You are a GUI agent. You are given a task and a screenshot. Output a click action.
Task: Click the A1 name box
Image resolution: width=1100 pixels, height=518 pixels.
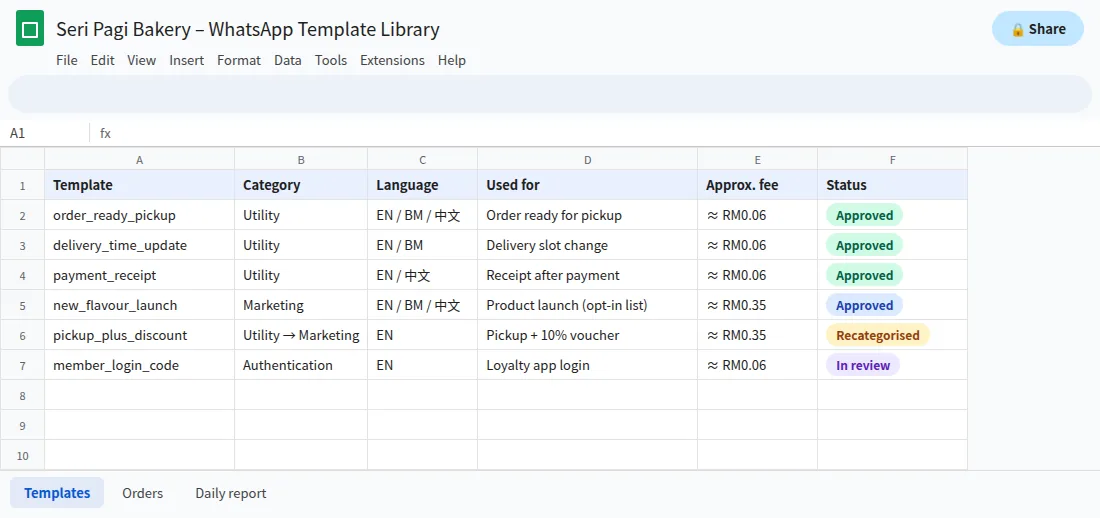[x=45, y=133]
